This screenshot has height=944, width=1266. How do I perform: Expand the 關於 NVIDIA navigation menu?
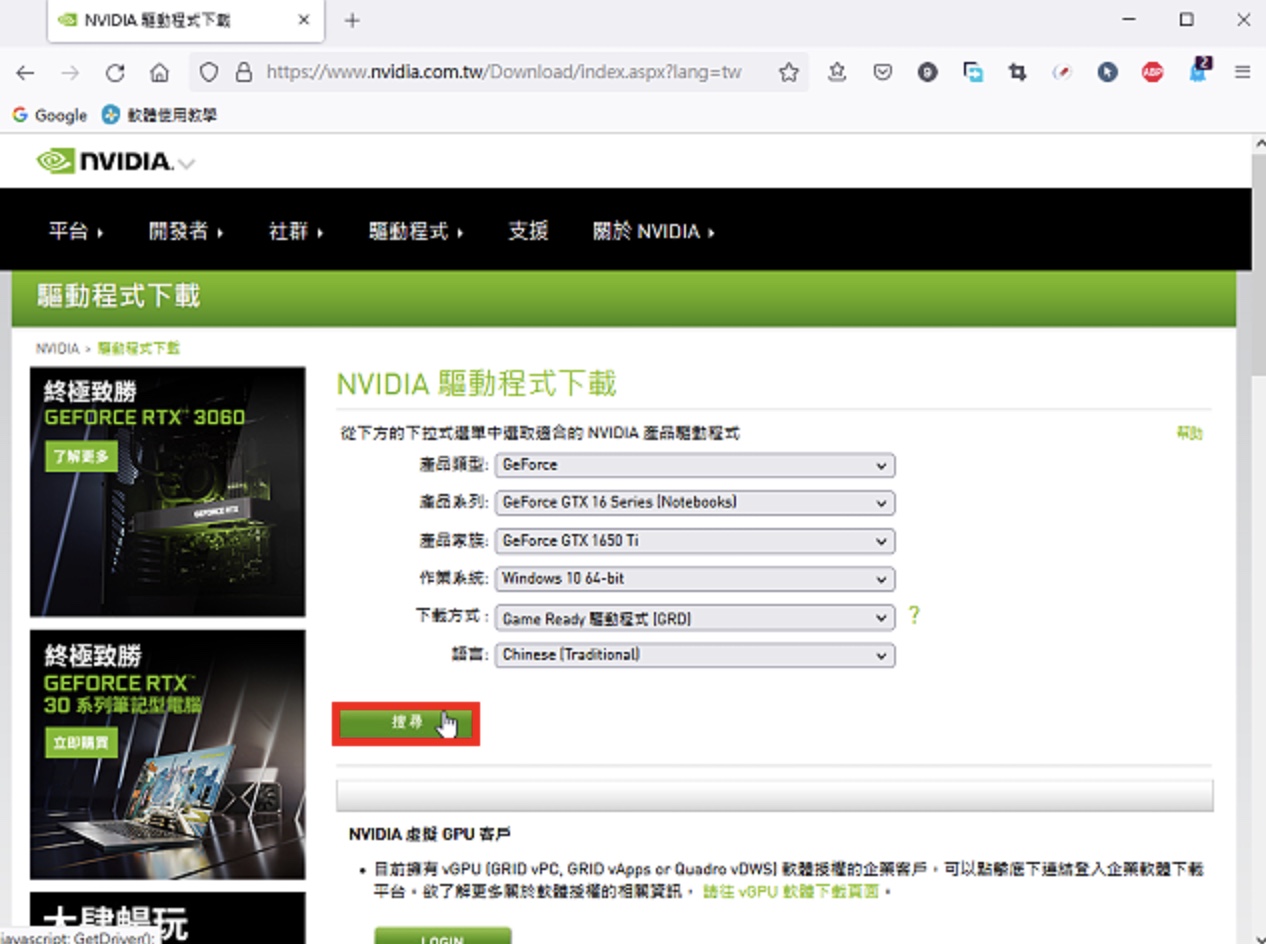[654, 231]
